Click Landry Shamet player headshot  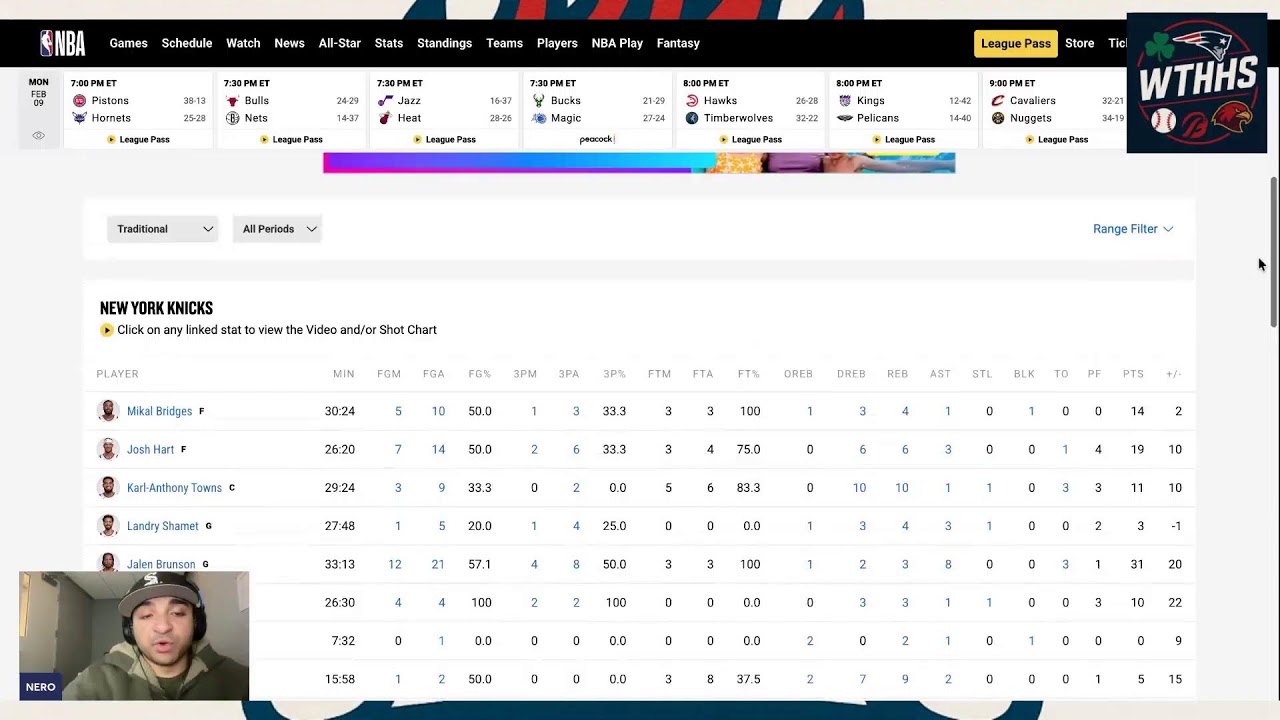tap(108, 525)
